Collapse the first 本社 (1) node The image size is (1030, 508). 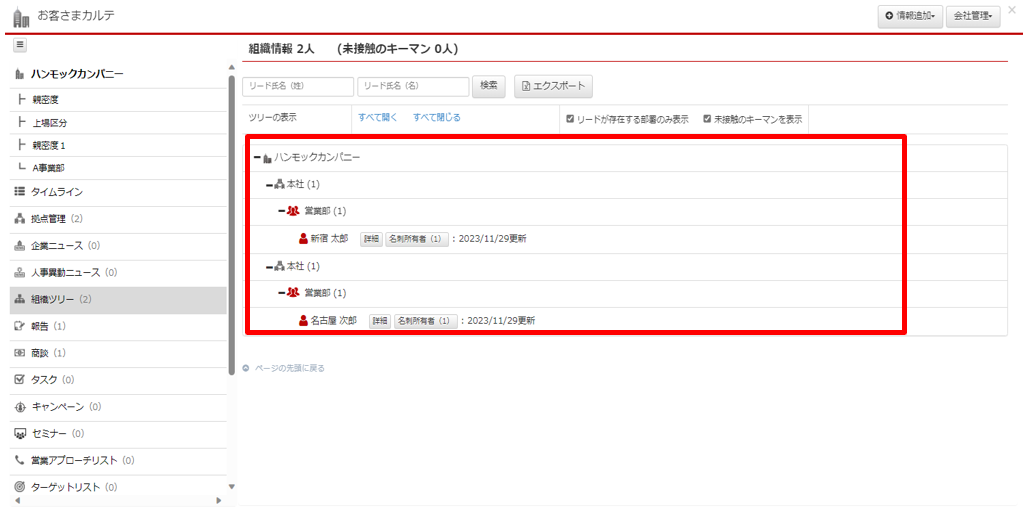[269, 185]
